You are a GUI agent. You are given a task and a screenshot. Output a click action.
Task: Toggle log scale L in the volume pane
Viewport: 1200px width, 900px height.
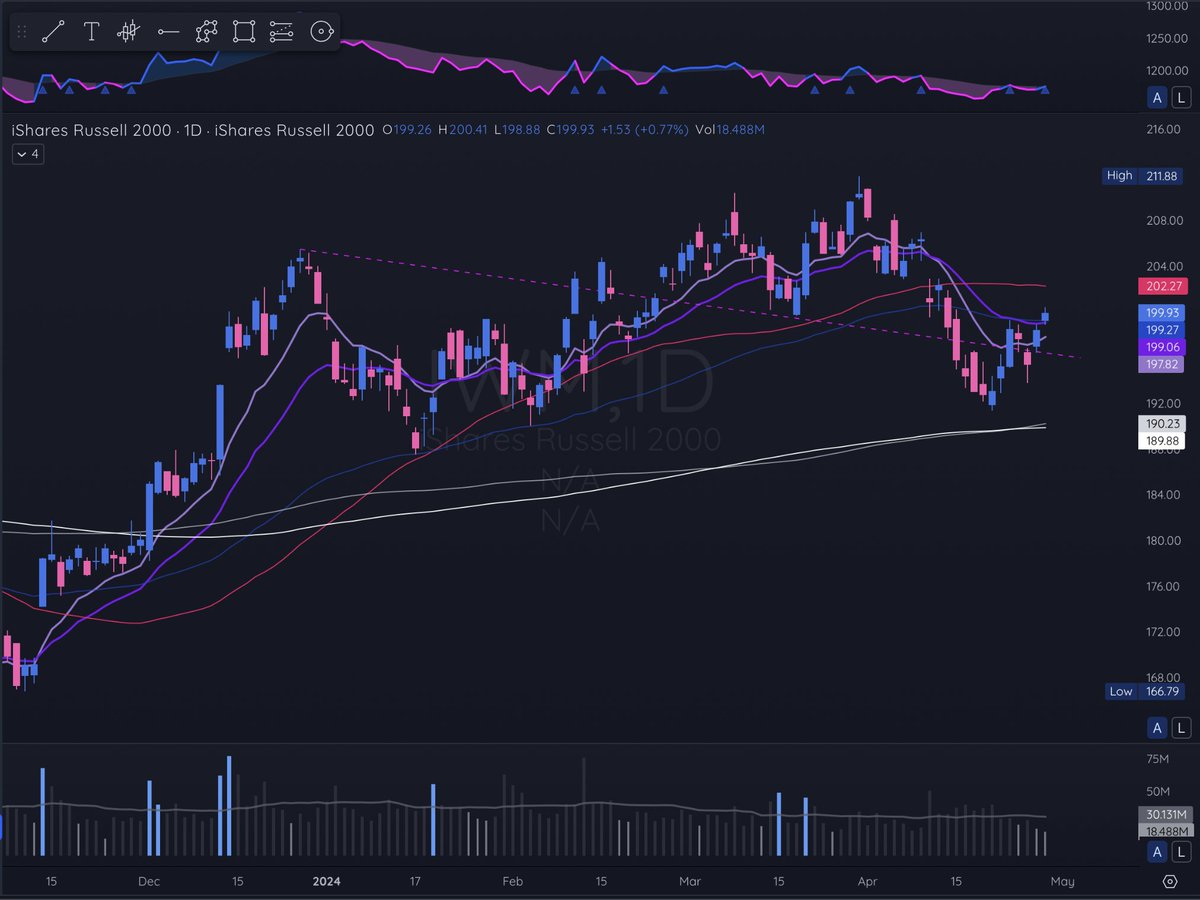(1181, 852)
